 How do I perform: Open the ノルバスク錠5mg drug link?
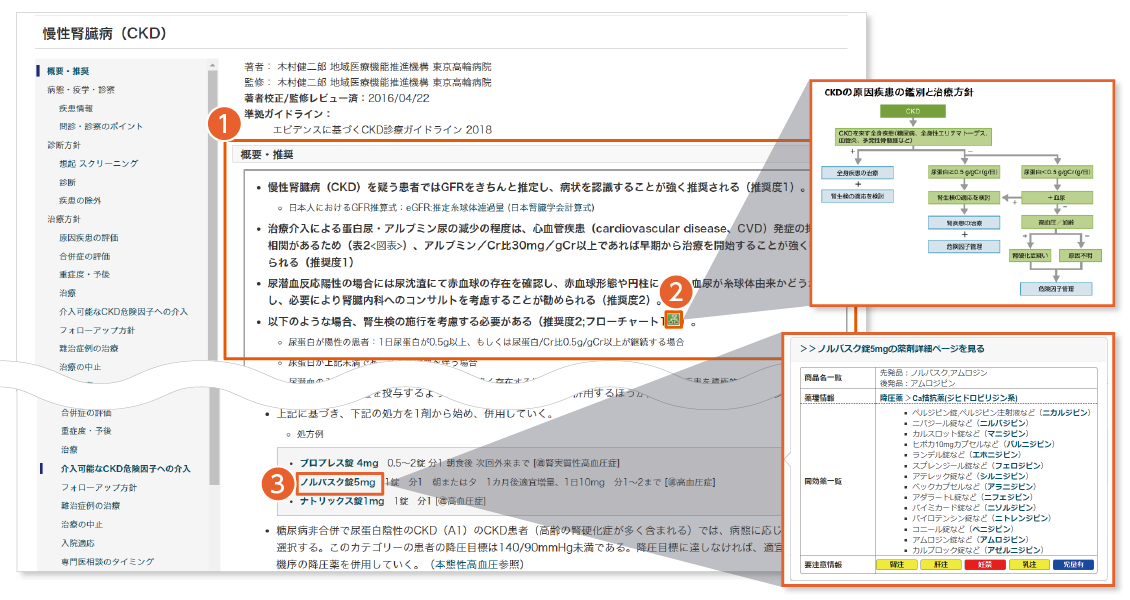click(x=338, y=482)
